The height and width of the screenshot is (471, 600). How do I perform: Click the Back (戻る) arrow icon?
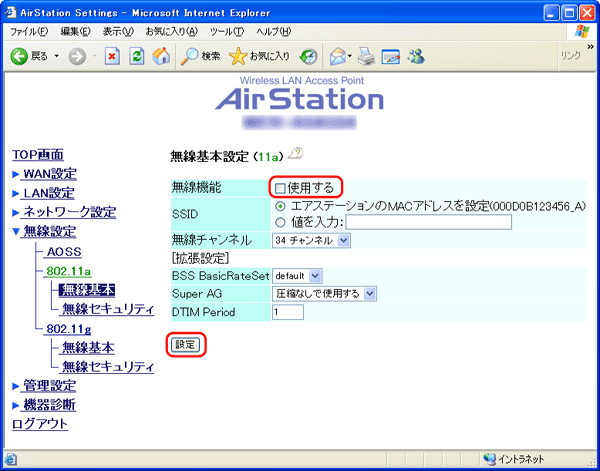(x=19, y=57)
